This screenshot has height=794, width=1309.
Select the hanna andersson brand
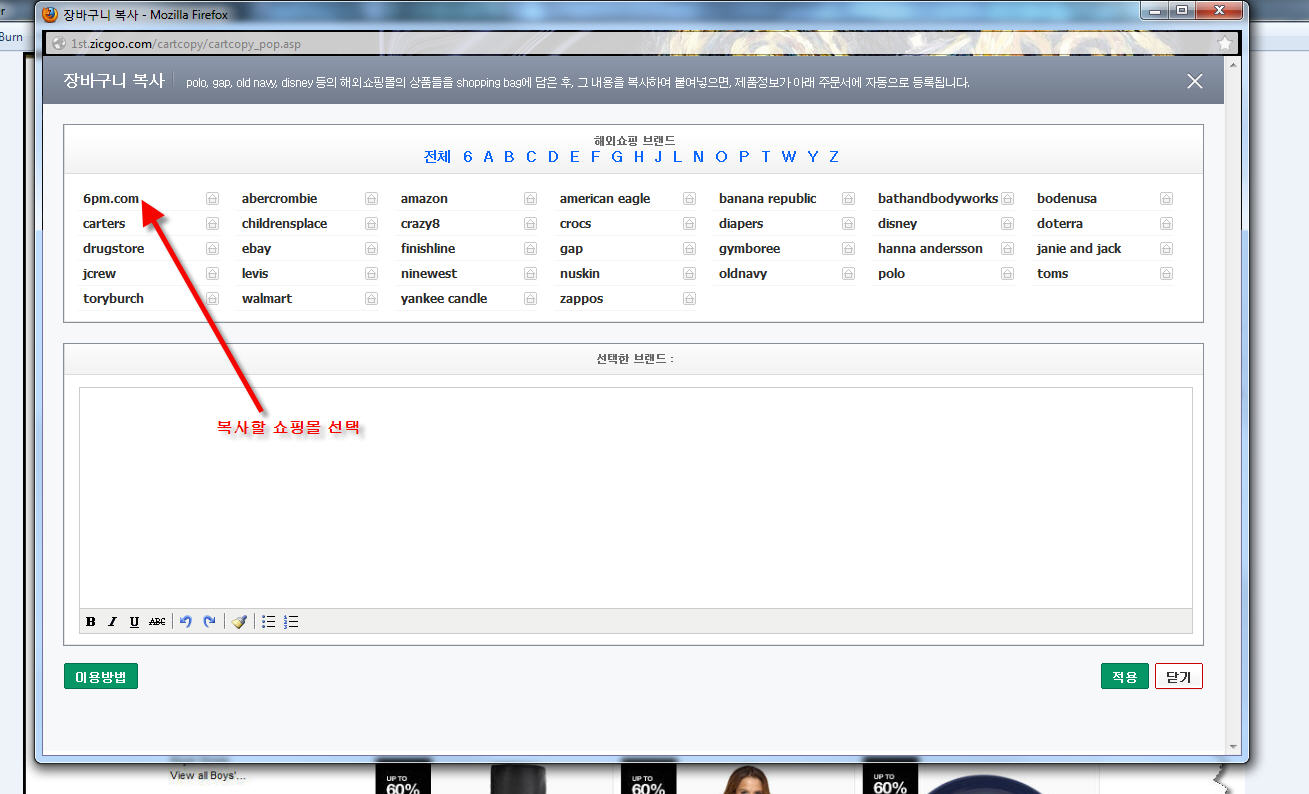click(930, 249)
